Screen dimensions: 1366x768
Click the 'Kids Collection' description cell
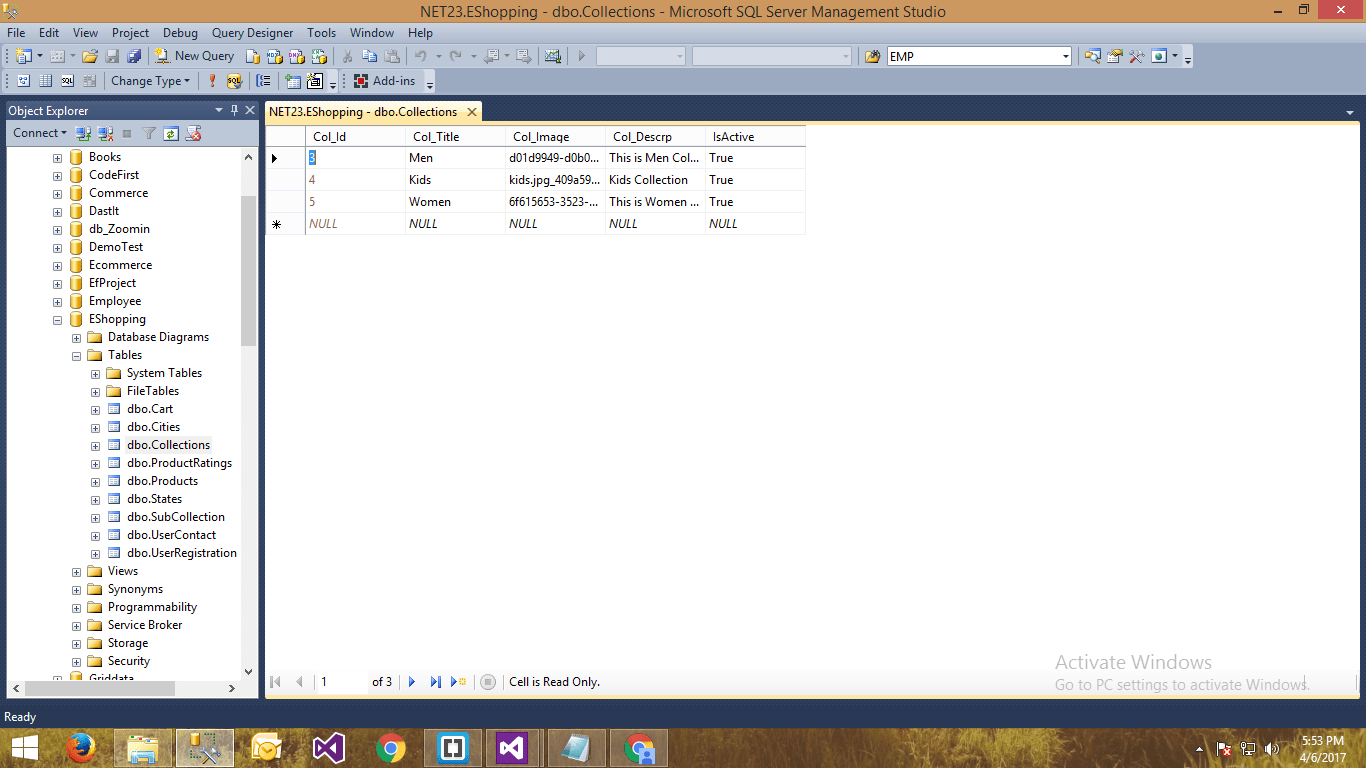[655, 180]
